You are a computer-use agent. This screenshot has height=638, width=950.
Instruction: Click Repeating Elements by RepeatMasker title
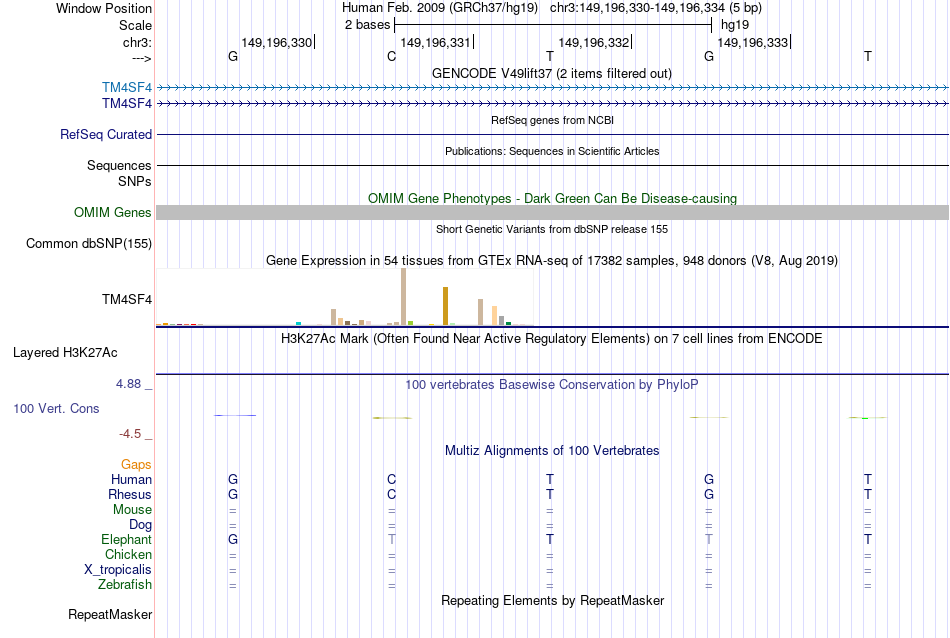552,600
